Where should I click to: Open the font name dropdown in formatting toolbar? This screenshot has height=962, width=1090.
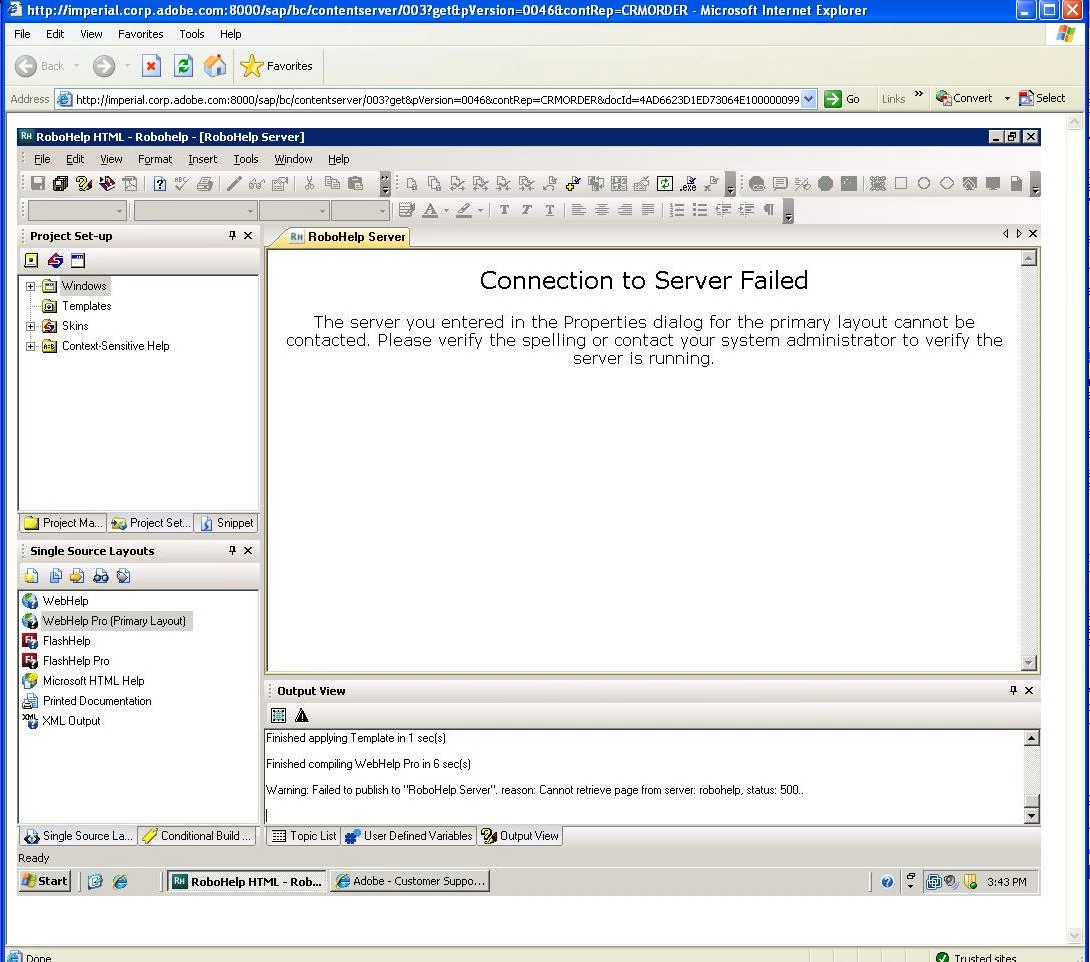coord(250,210)
